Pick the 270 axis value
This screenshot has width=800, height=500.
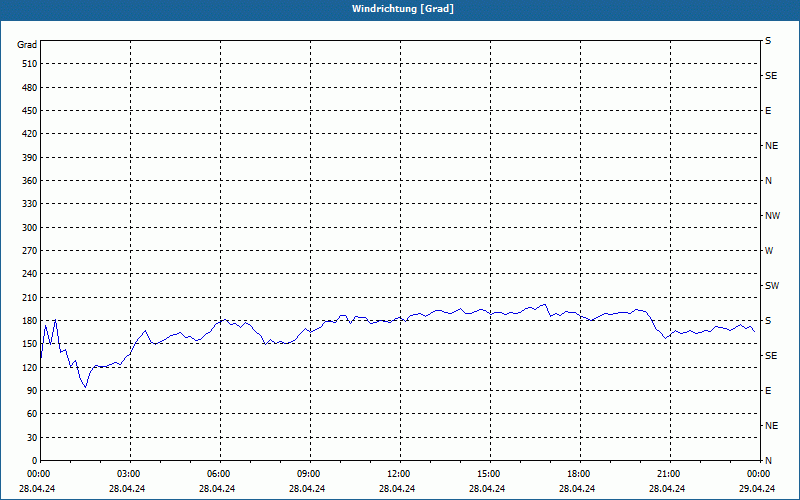click(x=30, y=251)
